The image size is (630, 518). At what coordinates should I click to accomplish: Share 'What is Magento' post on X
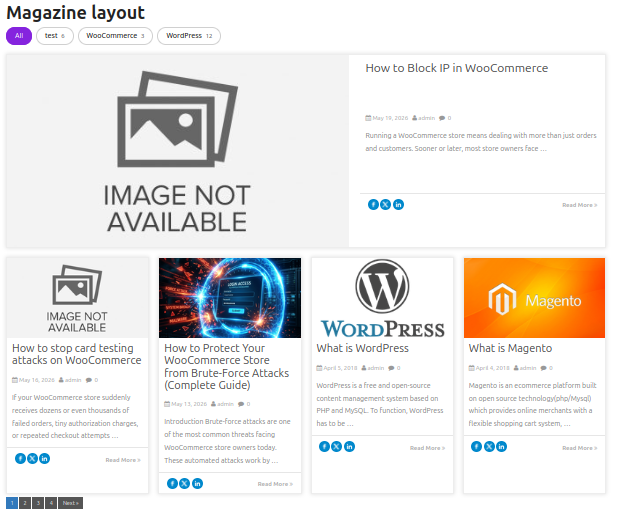[489, 446]
